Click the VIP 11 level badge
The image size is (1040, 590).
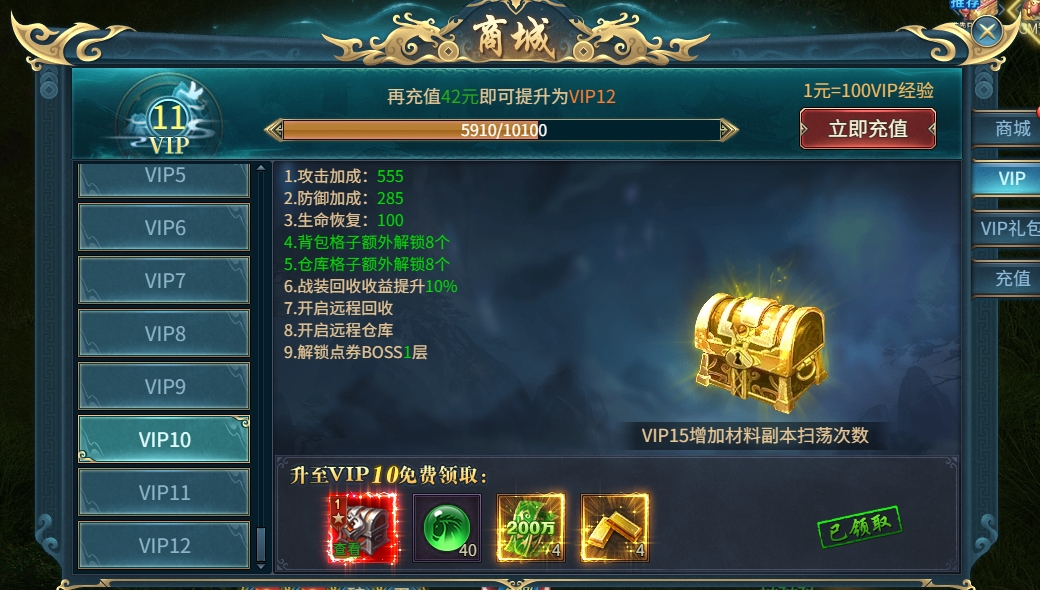(x=168, y=120)
